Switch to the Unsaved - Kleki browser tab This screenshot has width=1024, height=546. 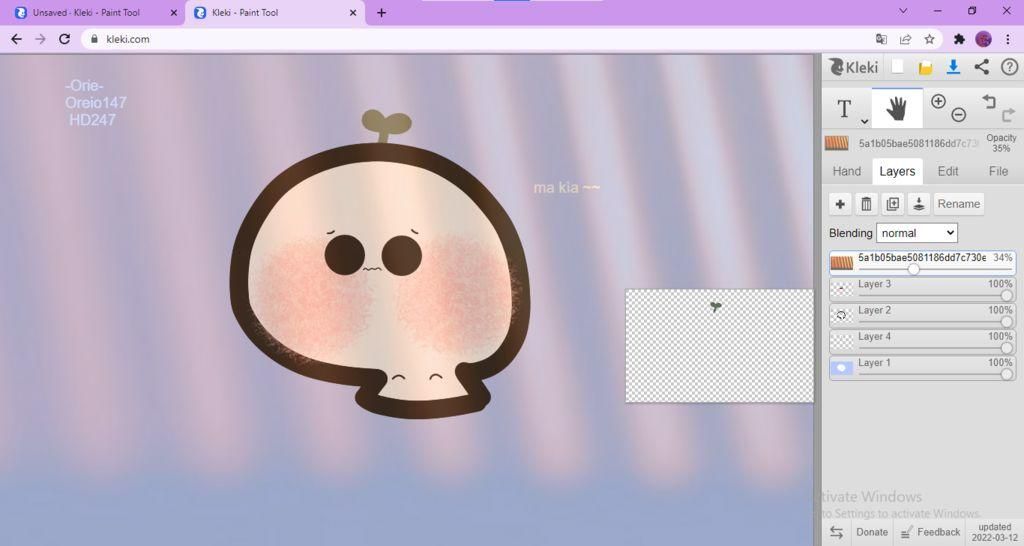[91, 12]
